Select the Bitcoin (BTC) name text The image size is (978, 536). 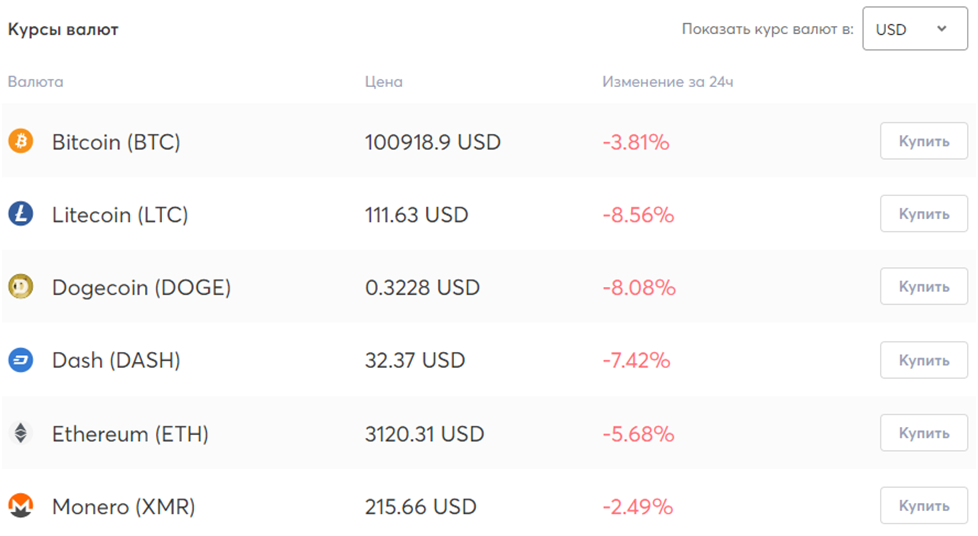[x=116, y=142]
